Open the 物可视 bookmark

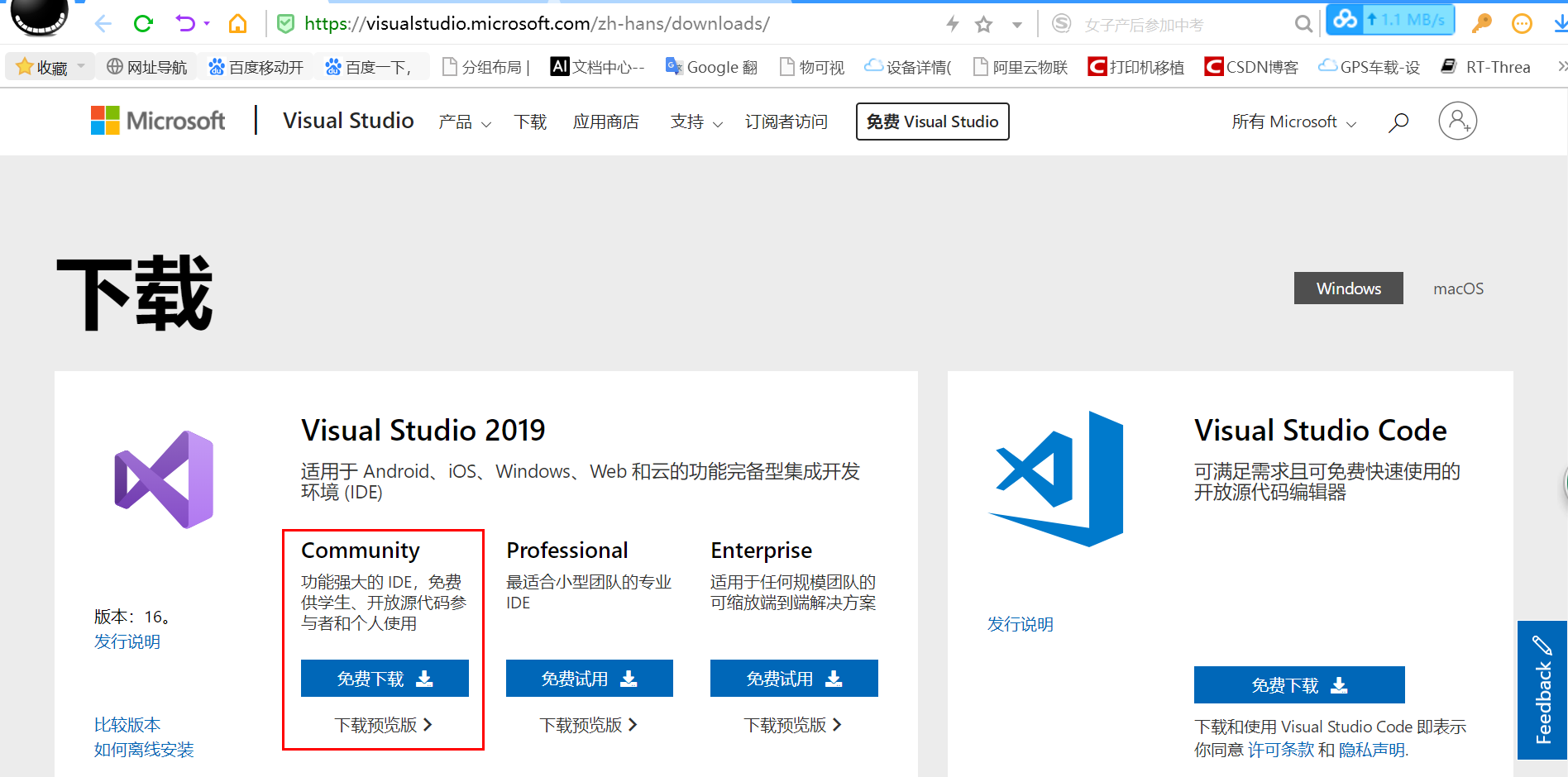pos(812,67)
